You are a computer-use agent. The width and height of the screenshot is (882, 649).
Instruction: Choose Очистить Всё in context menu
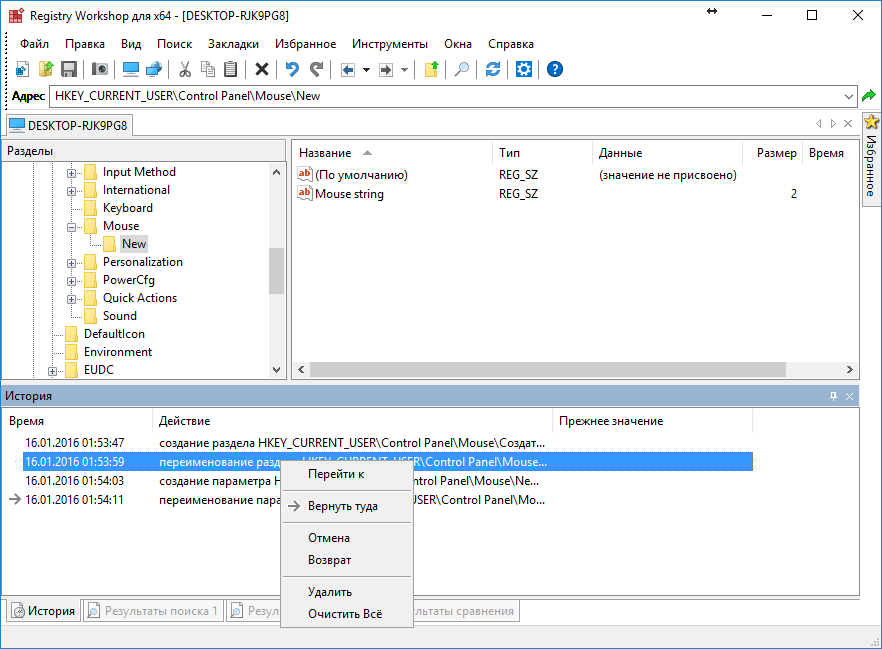(x=347, y=614)
